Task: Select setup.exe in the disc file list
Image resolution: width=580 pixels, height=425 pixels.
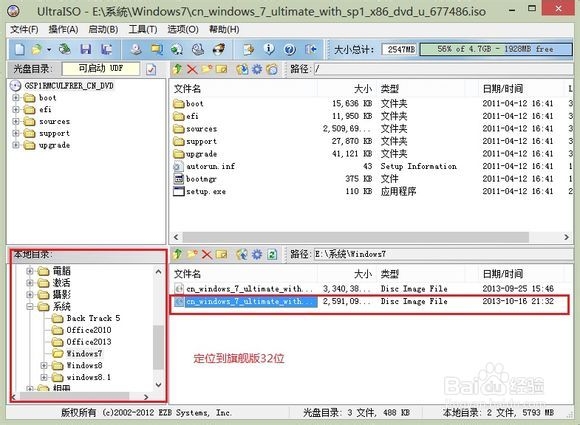Action: point(206,191)
